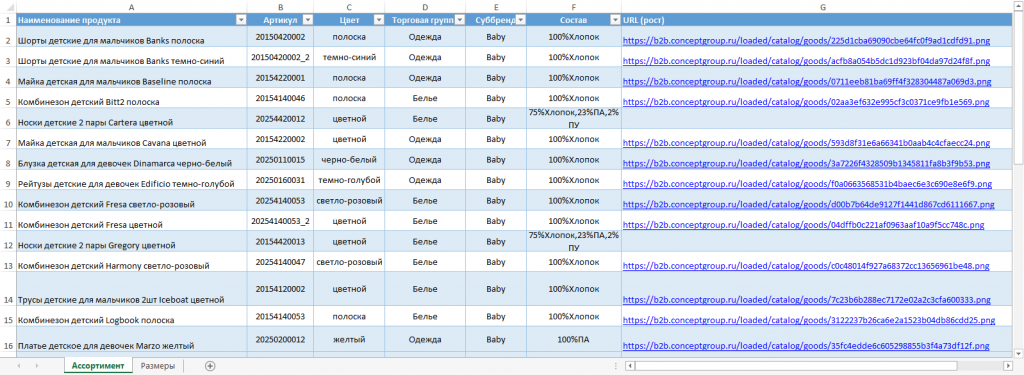The width and height of the screenshot is (1024, 375).
Task: Select column A header
Action: point(132,7)
